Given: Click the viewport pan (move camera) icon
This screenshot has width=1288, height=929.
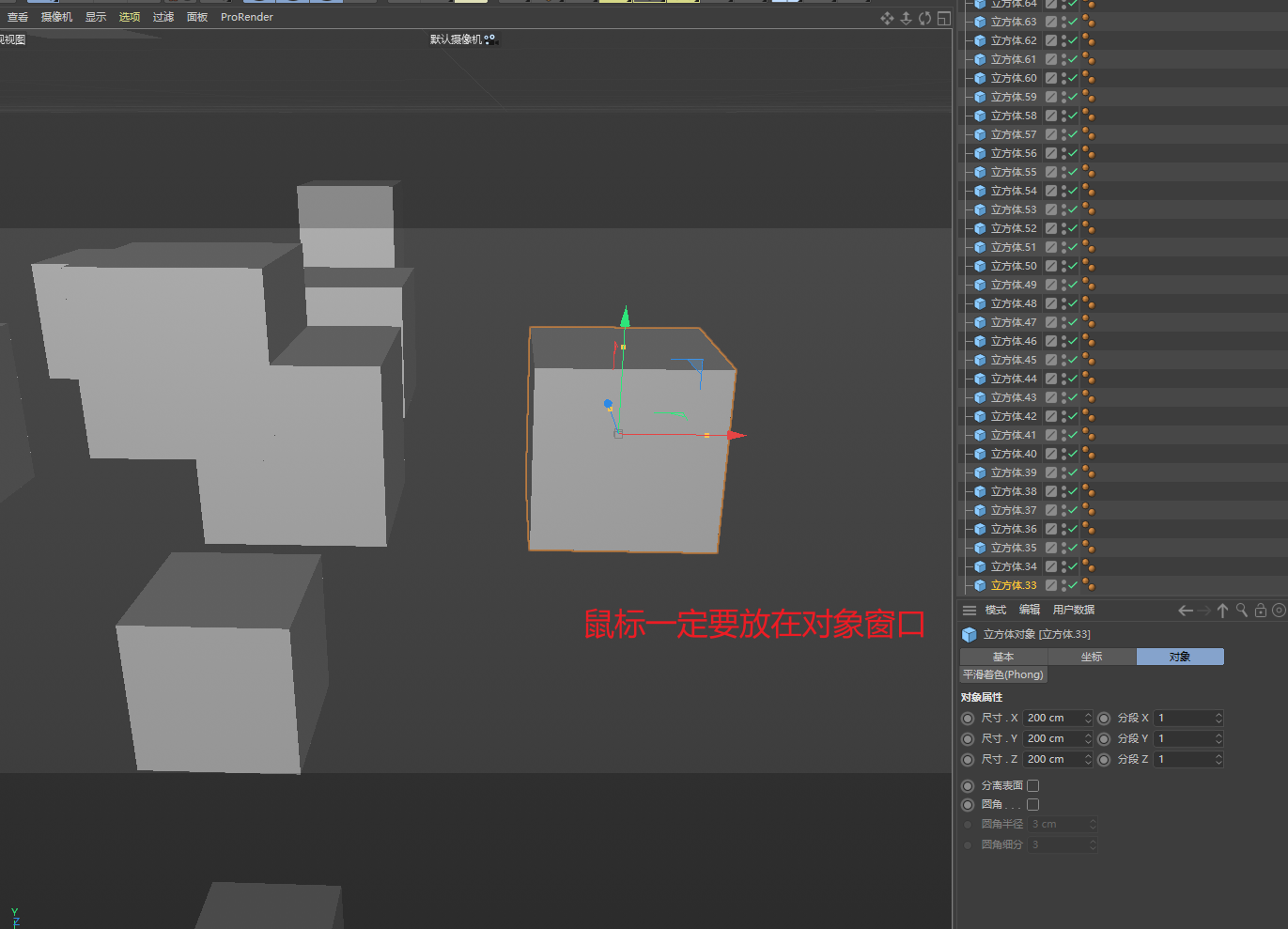Looking at the screenshot, I should point(887,18).
